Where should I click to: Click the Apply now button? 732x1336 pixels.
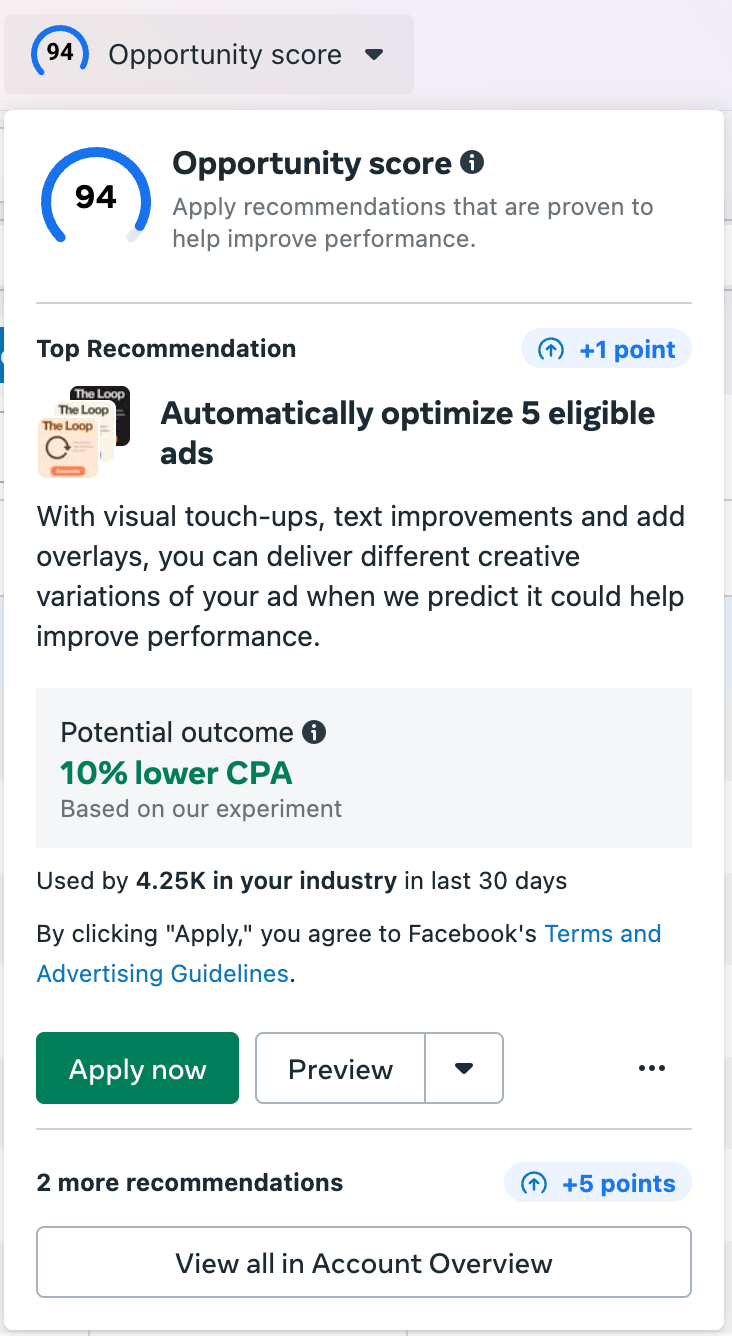tap(138, 1068)
